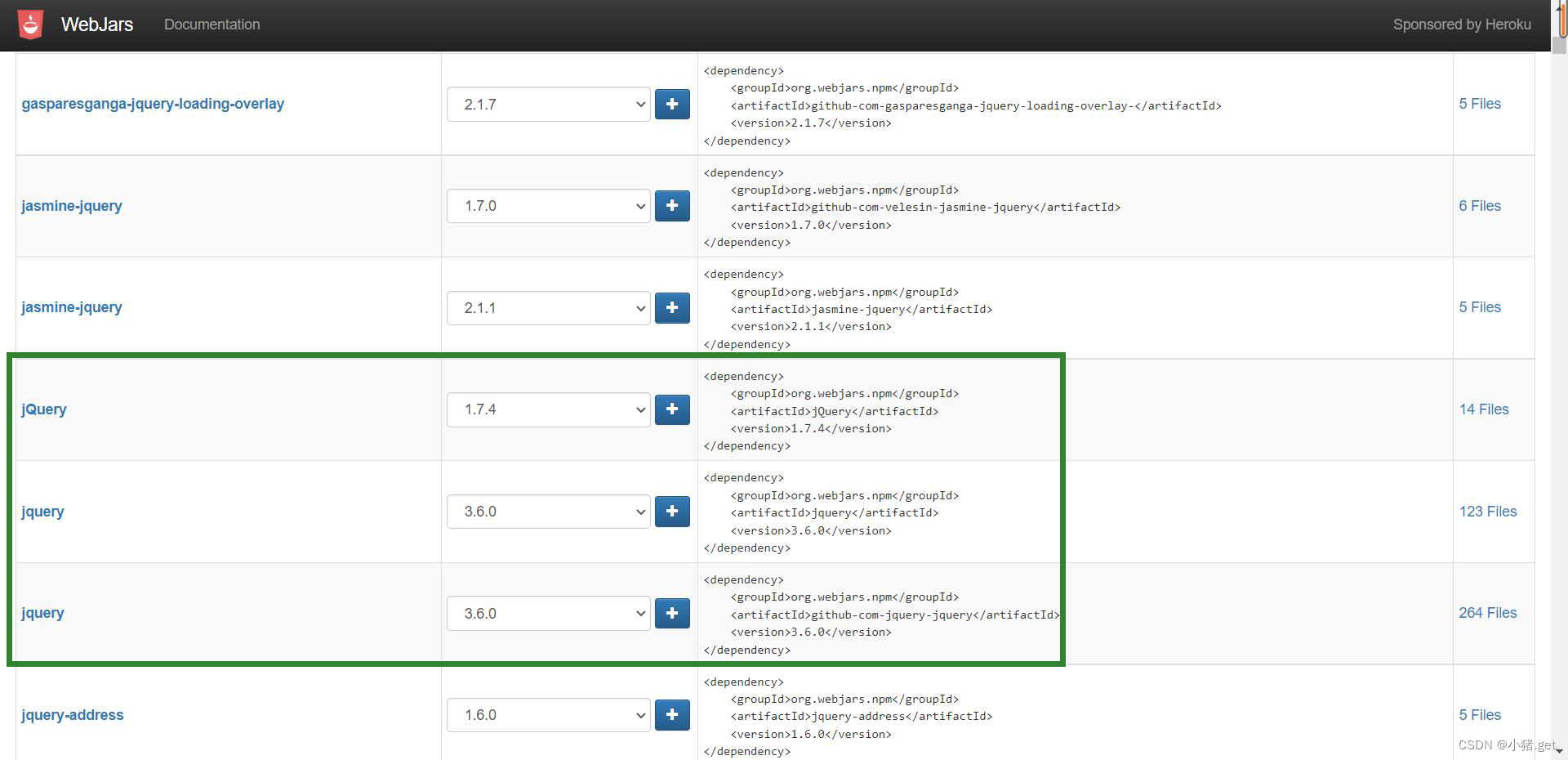Open the gasparesganga-jquery-loading-overlay package link
Viewport: 1568px width, 760px height.
coord(153,104)
